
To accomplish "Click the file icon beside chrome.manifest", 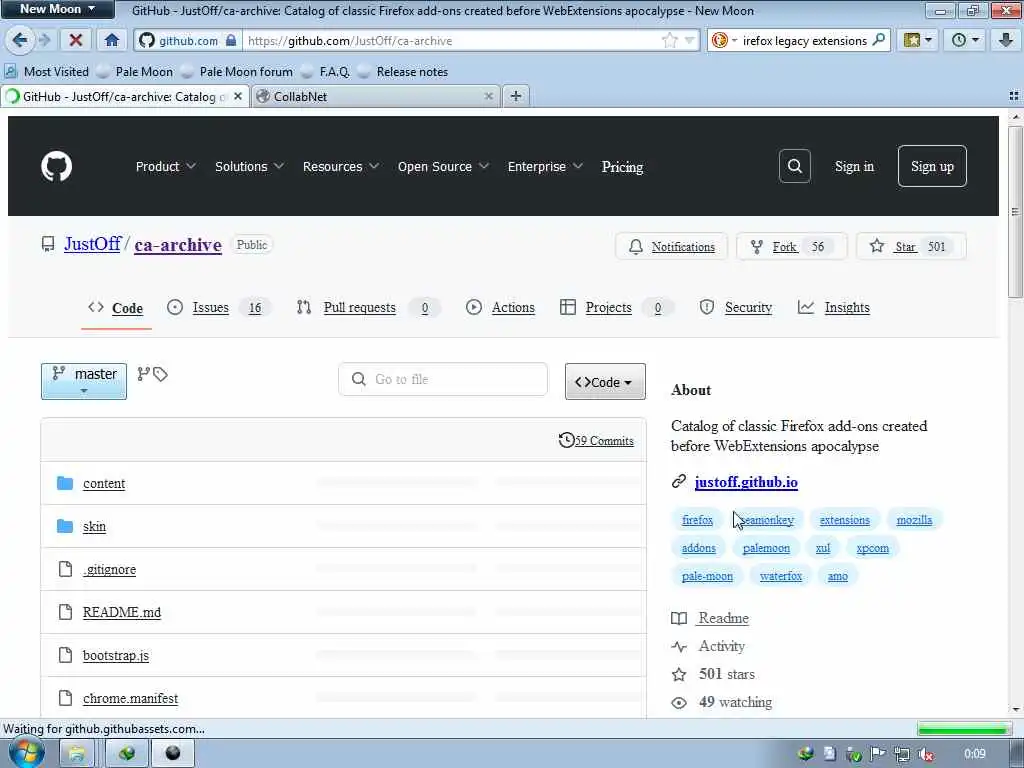I will (65, 698).
